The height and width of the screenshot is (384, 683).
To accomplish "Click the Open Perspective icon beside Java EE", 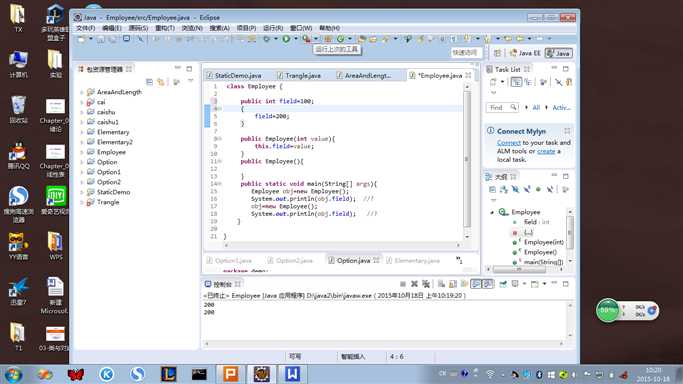I will tap(497, 53).
